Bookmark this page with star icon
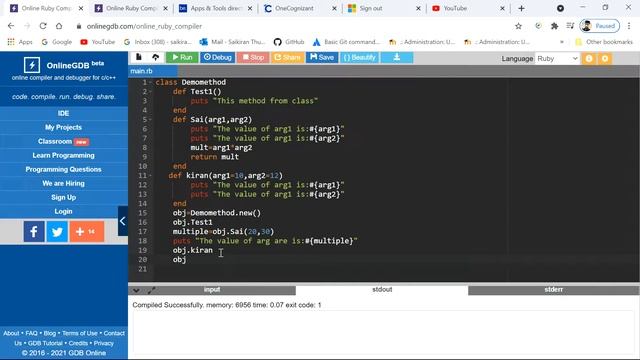640x360 pixels. click(518, 26)
